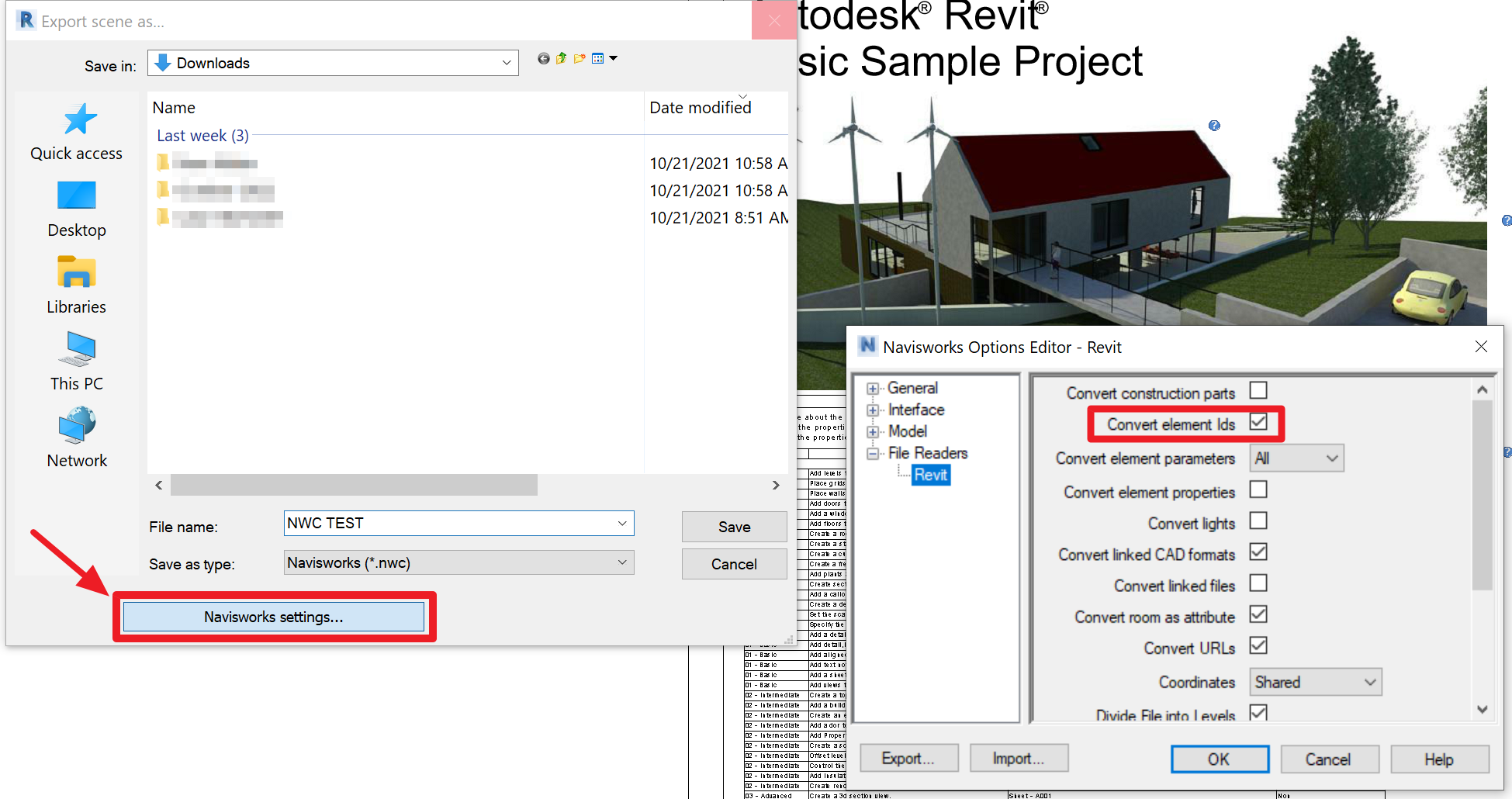Toggle Divide File into Levels checkbox

pyautogui.click(x=1258, y=712)
